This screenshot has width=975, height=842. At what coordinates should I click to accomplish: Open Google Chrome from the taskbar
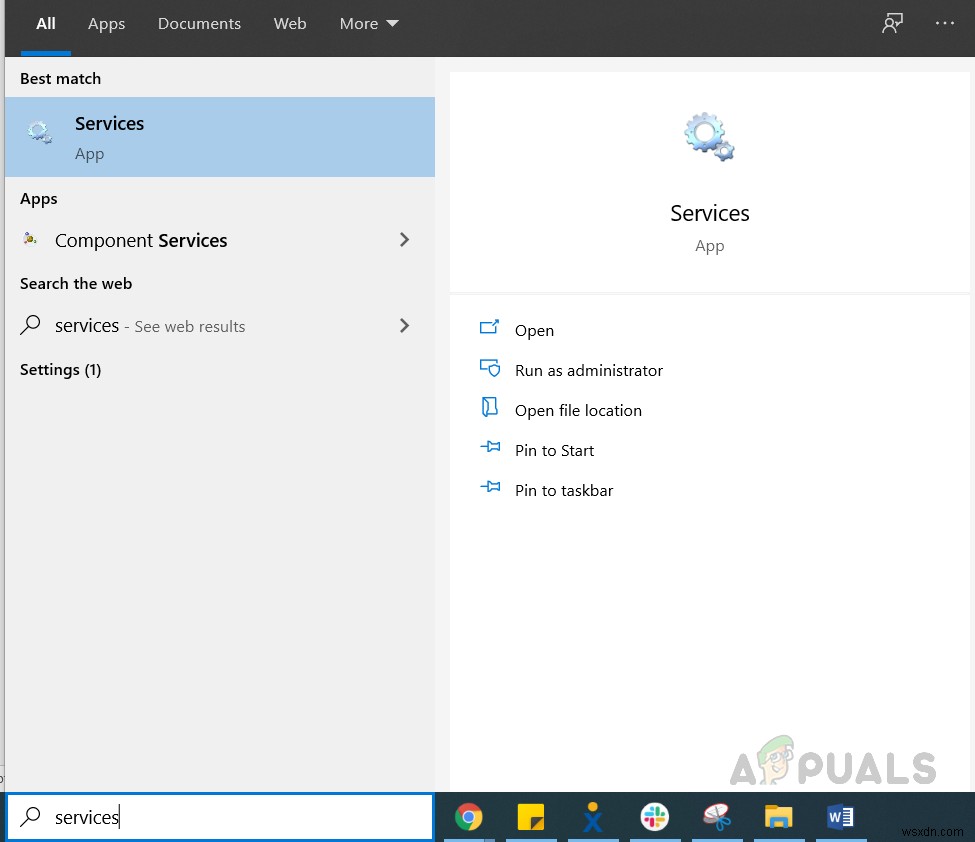[x=468, y=817]
